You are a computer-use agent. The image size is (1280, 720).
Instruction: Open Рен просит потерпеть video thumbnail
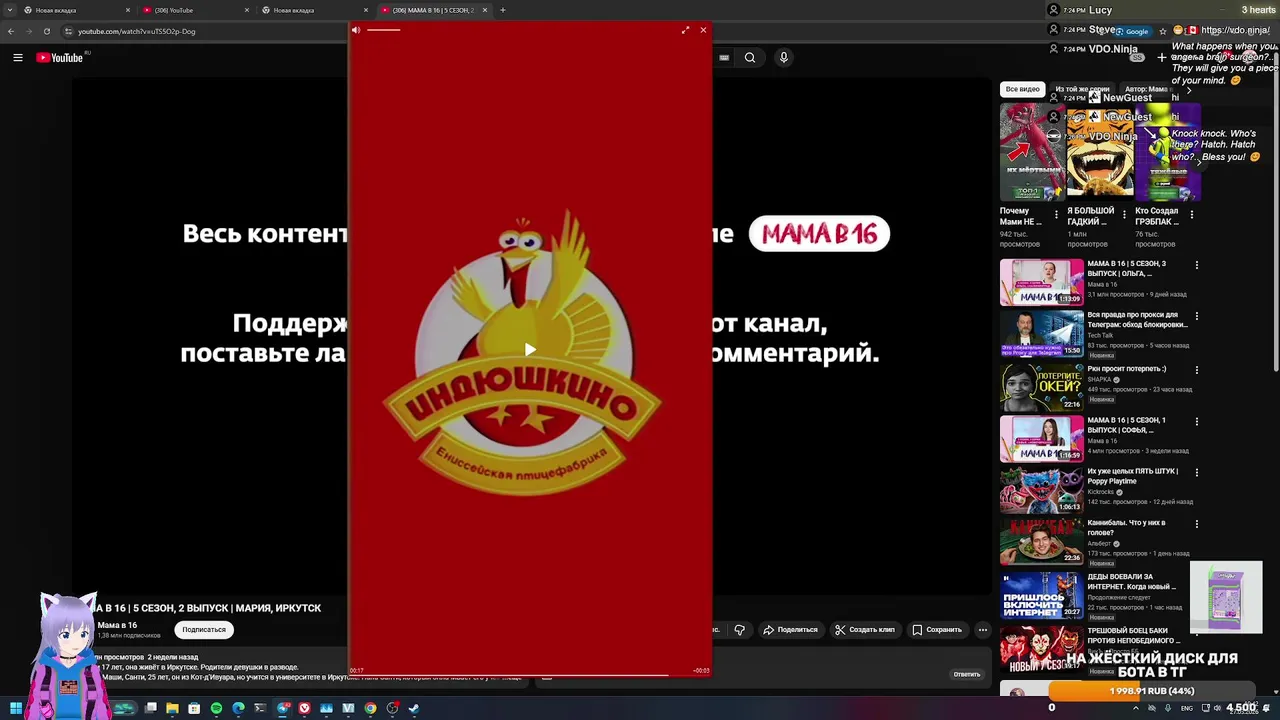(x=1041, y=387)
